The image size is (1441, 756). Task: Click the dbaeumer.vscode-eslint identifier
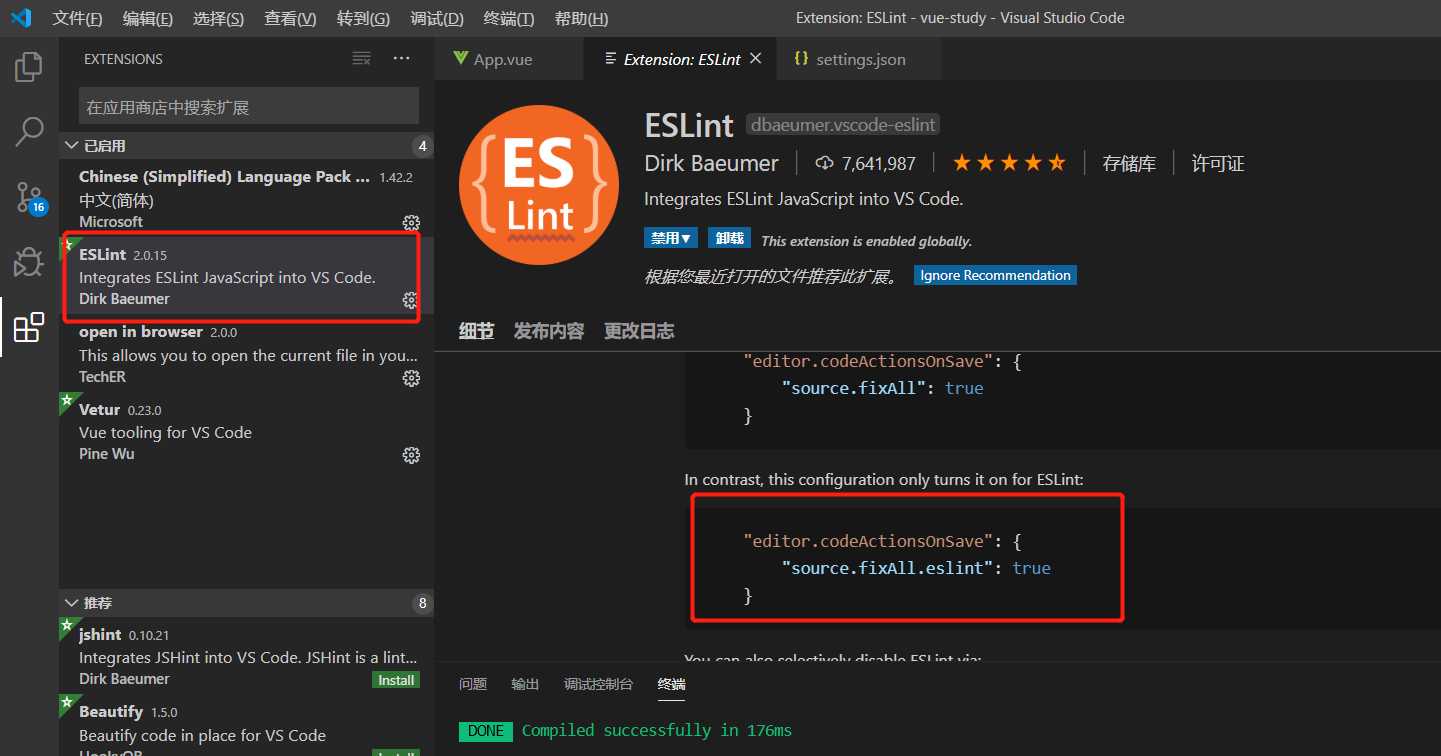pyautogui.click(x=843, y=125)
